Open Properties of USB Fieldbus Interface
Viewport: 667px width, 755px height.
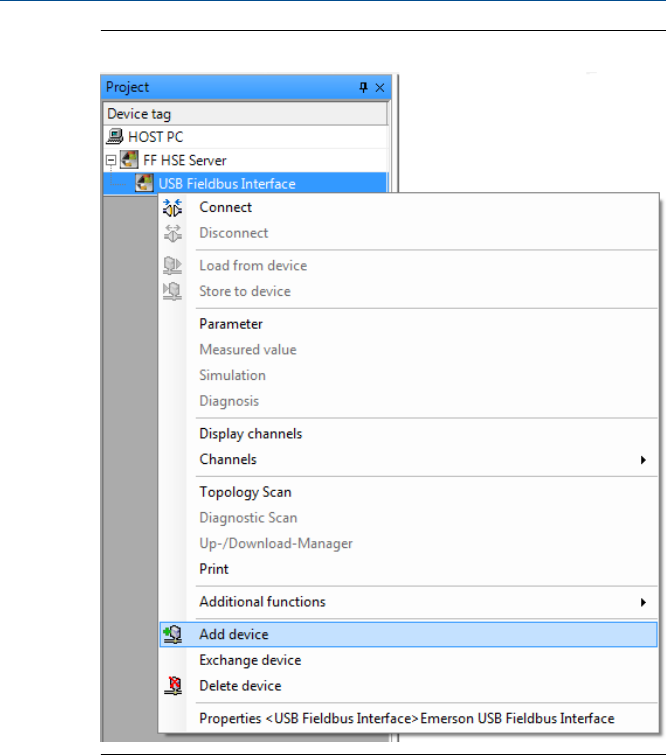tap(406, 718)
